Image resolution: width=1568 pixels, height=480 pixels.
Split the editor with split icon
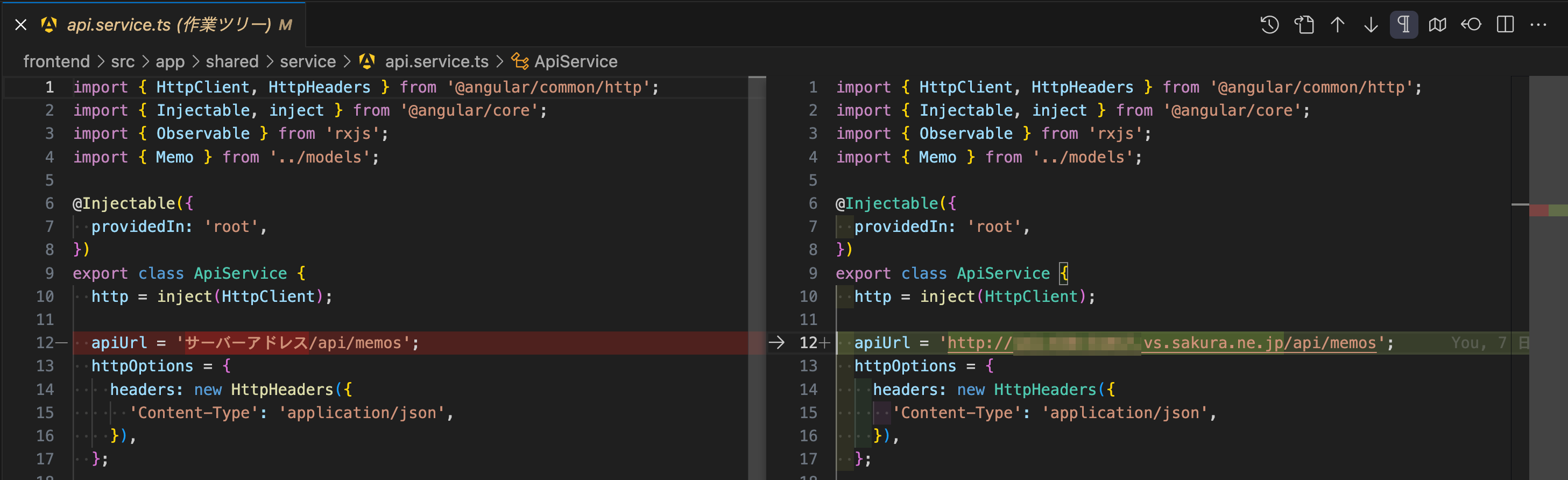coord(1505,25)
